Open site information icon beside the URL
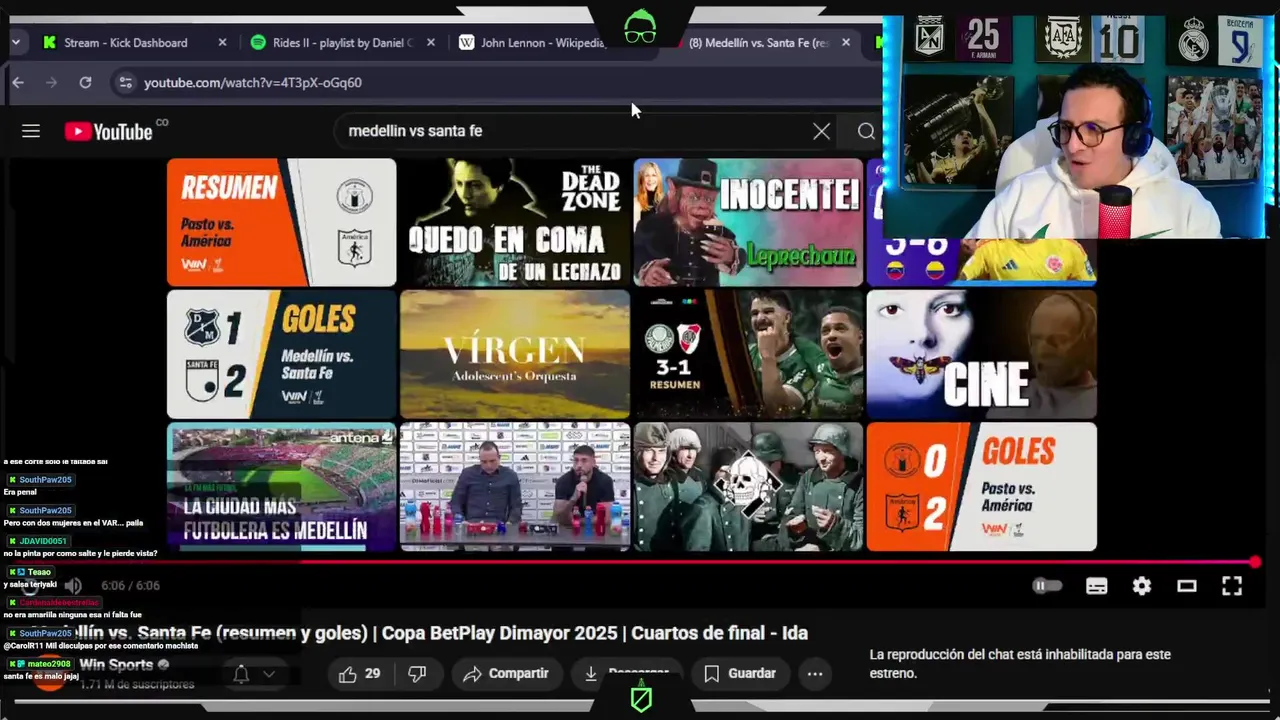1280x720 pixels. pos(125,83)
